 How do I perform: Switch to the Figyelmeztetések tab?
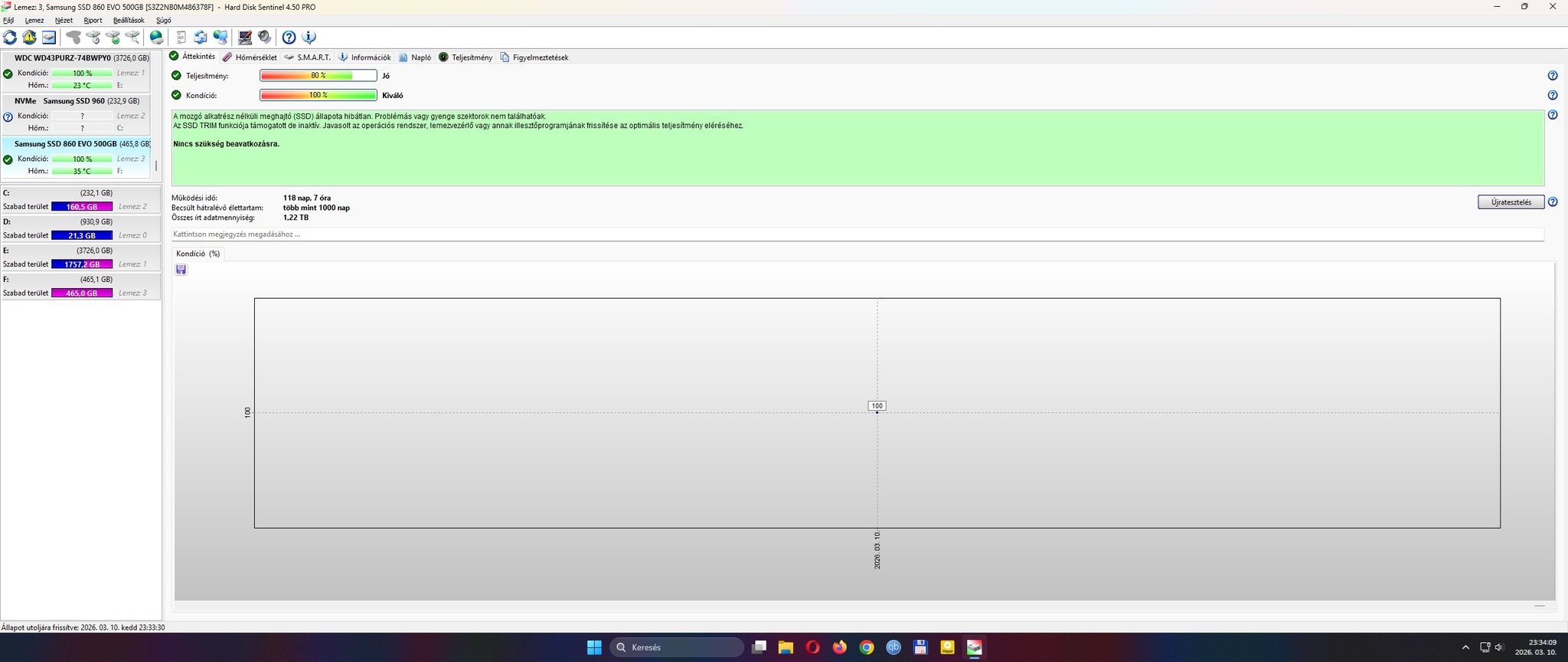click(534, 57)
